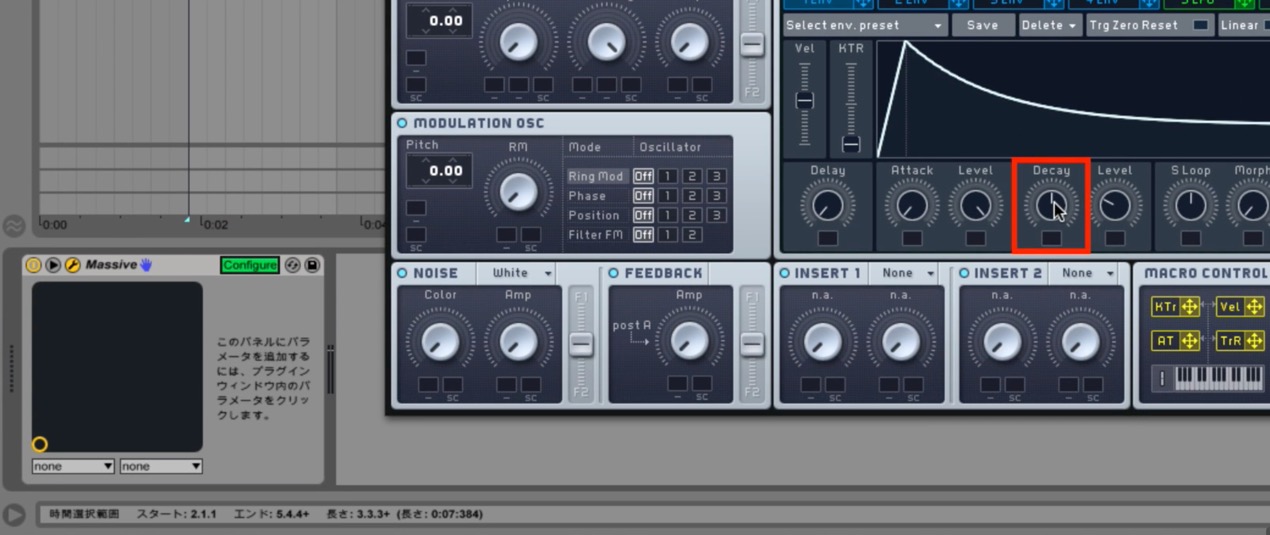
Task: Click the modulation slot under Decay knob
Action: tap(1051, 238)
